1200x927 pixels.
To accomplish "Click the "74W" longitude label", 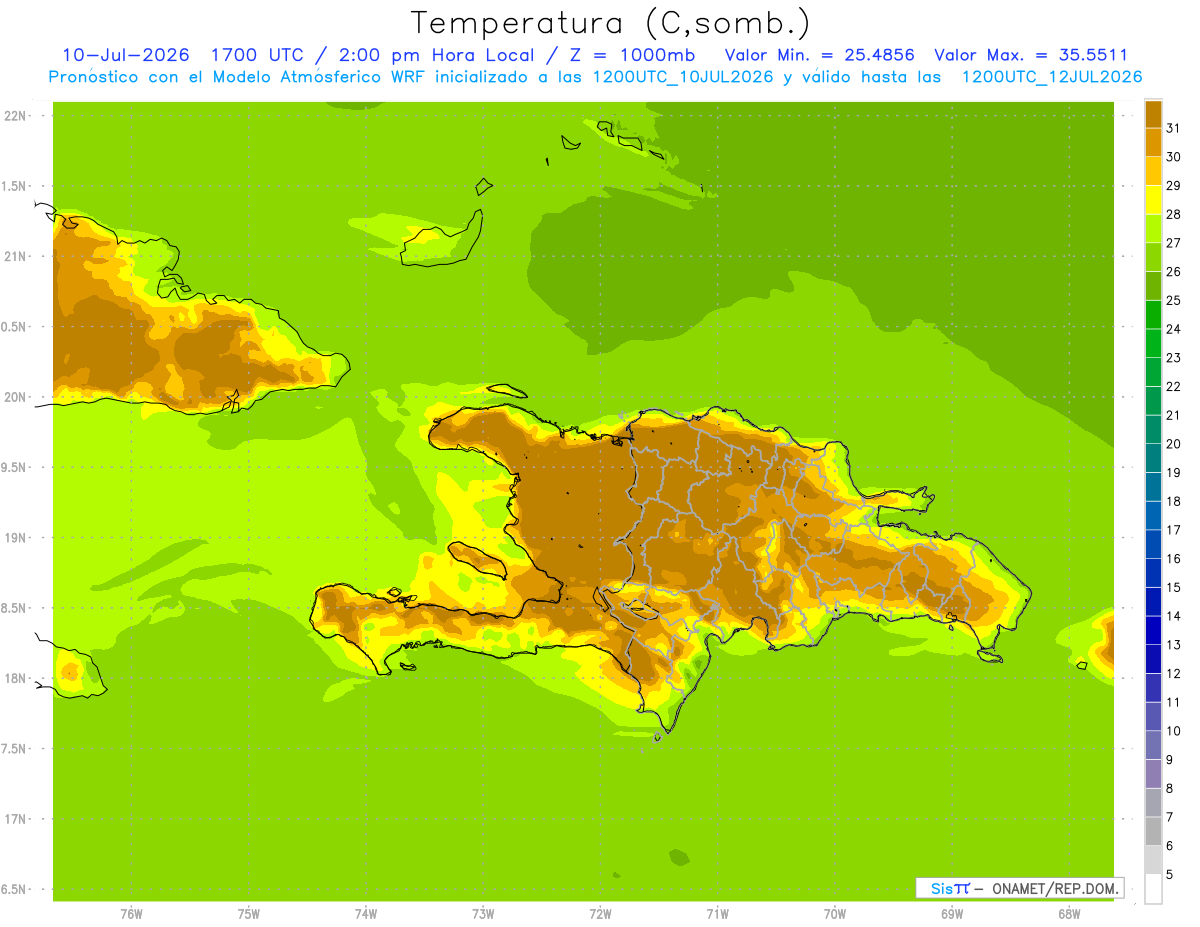I will pos(366,914).
